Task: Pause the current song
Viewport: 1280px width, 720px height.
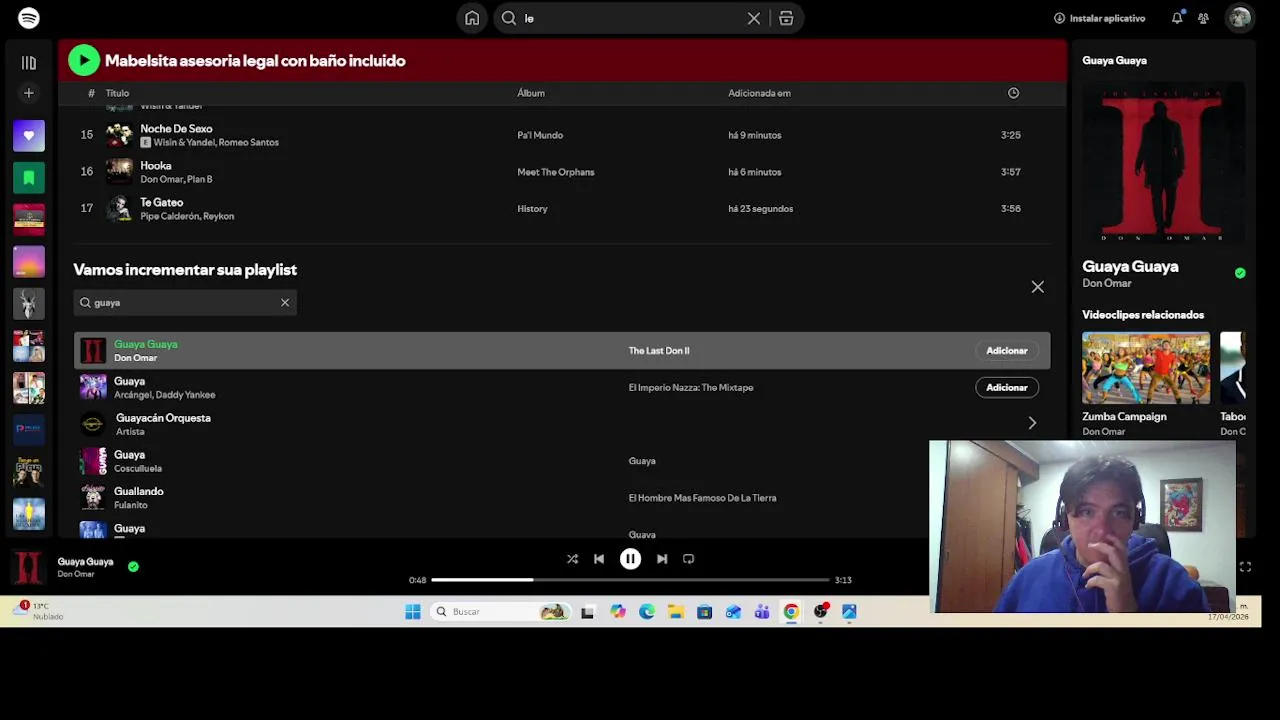Action: [630, 559]
